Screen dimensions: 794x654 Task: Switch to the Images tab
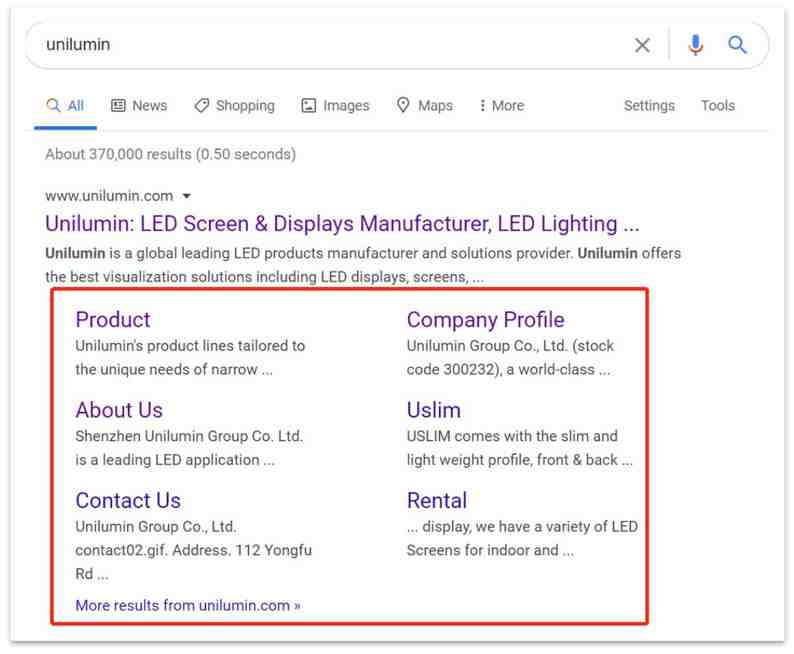click(335, 106)
